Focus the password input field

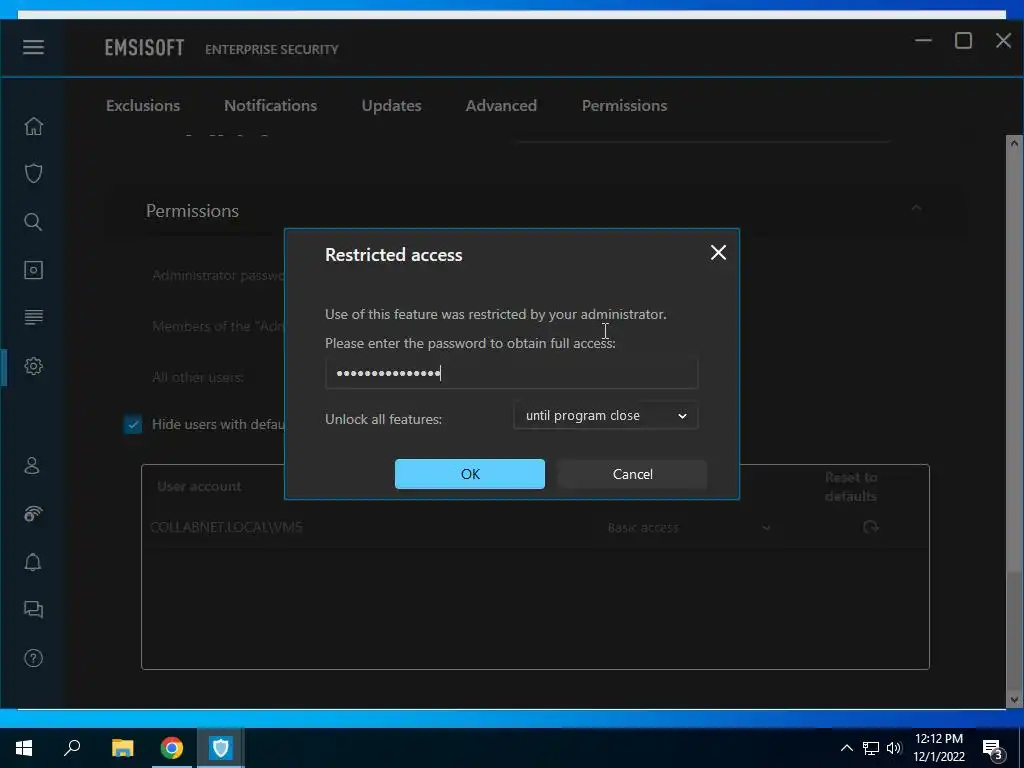pyautogui.click(x=511, y=373)
